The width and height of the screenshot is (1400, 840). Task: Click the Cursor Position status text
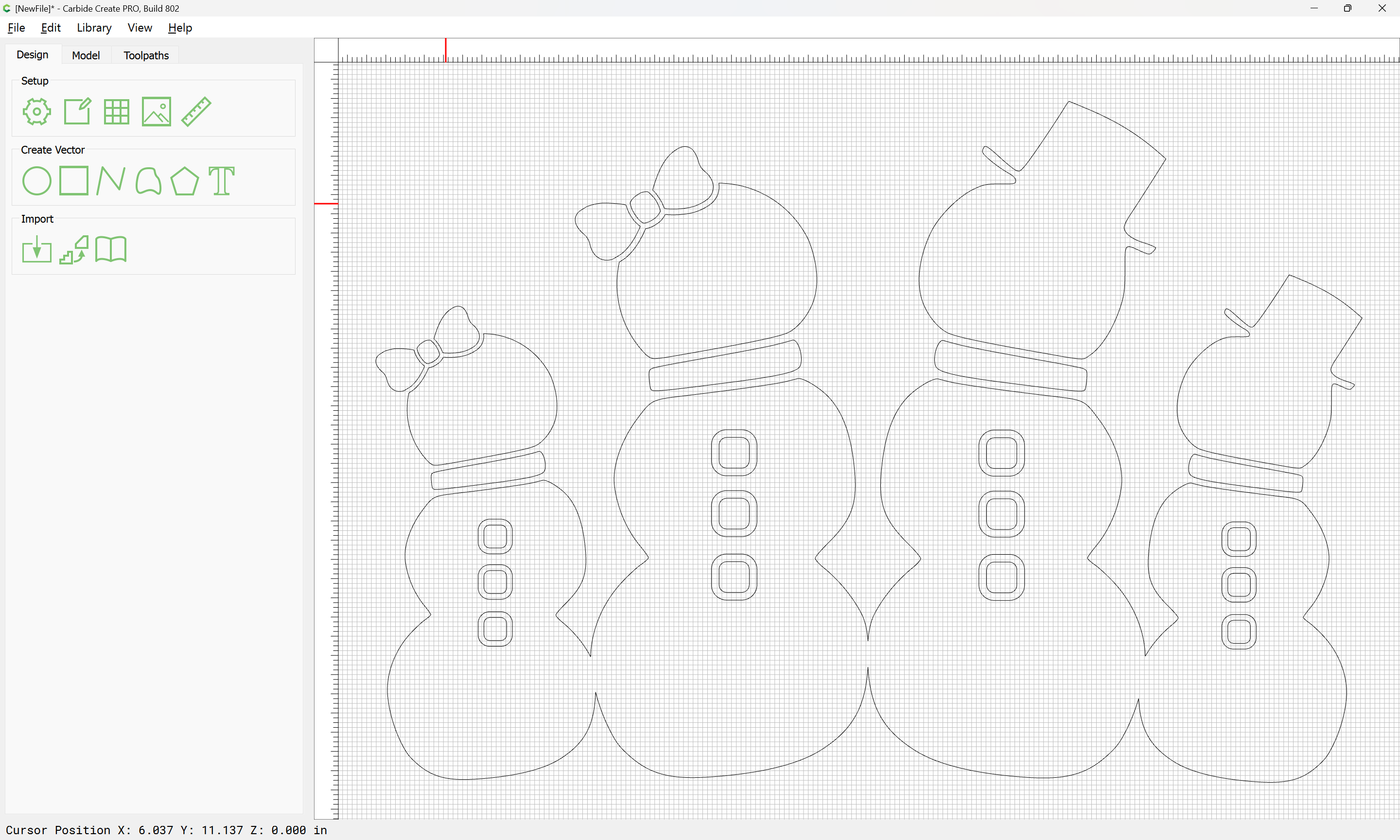click(x=166, y=830)
